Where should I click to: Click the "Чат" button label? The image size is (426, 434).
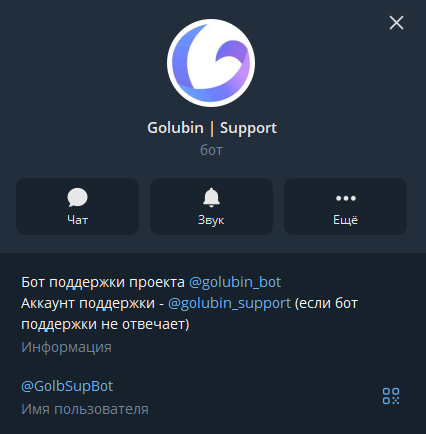pyautogui.click(x=77, y=220)
